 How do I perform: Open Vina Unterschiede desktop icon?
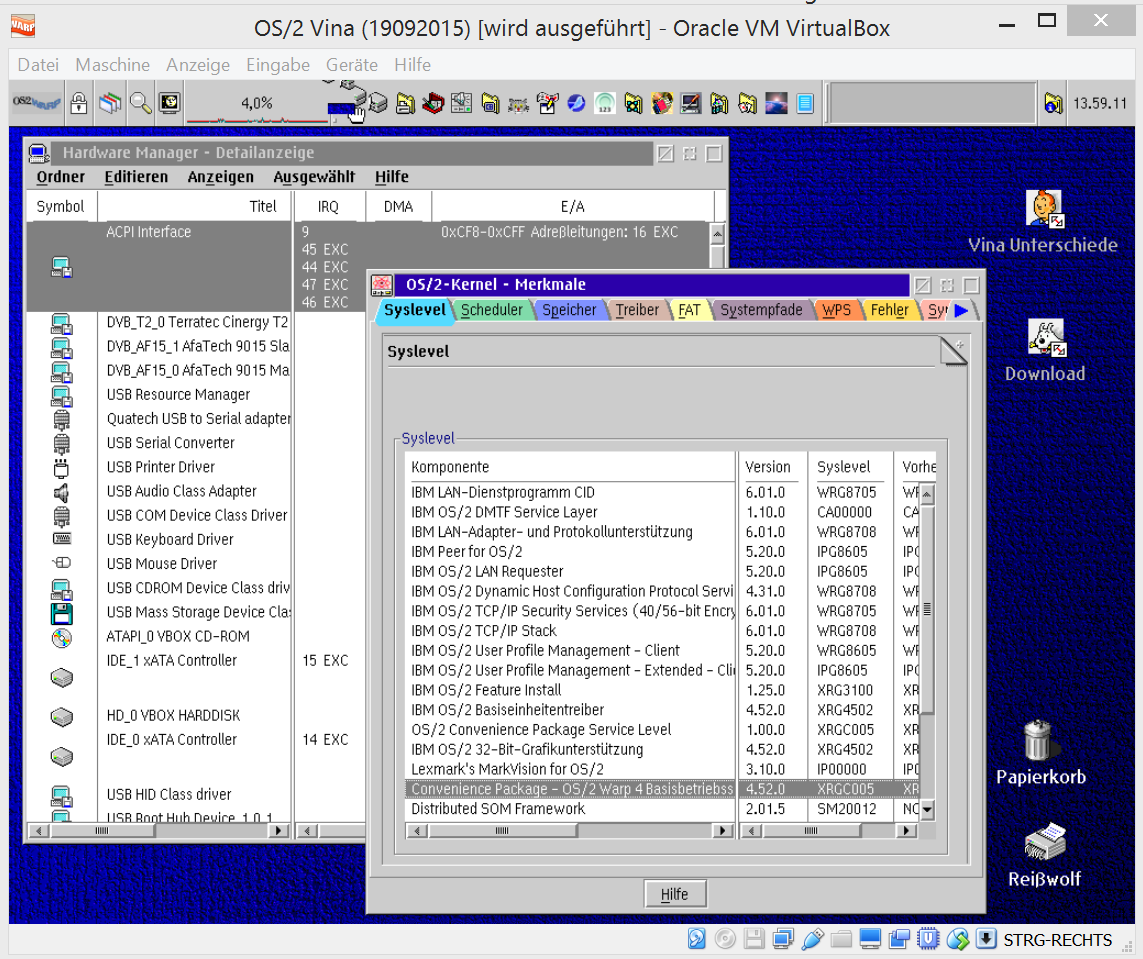coord(1043,208)
